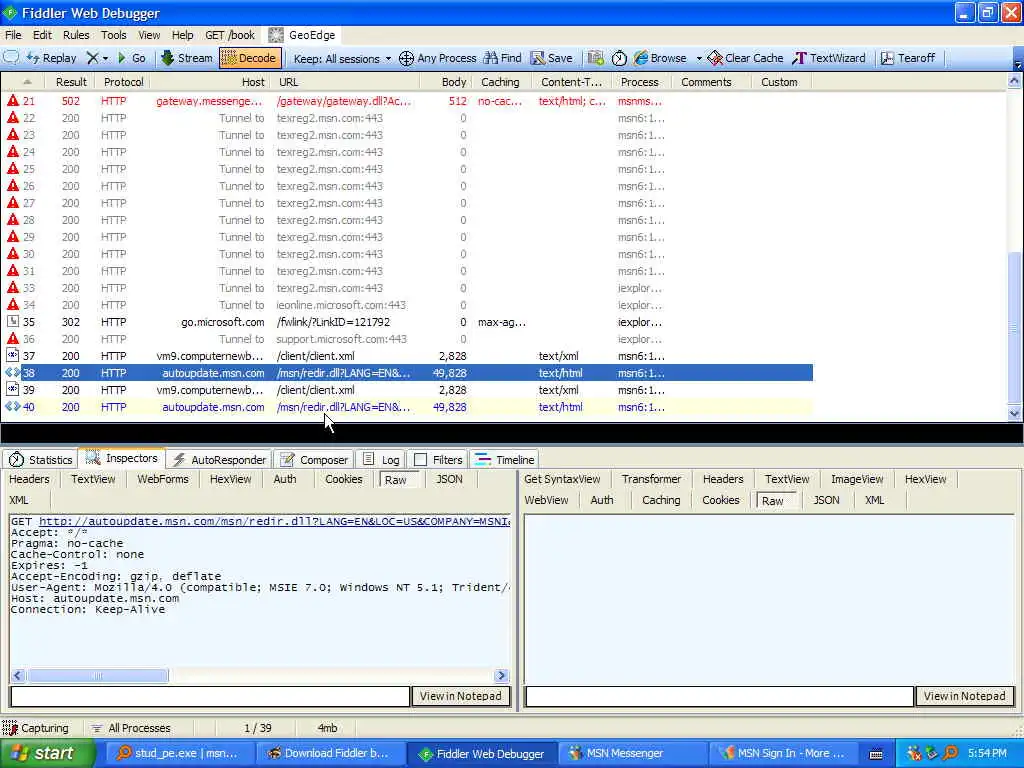
Task: Toggle Capturing status bar indicator
Action: click(x=36, y=728)
